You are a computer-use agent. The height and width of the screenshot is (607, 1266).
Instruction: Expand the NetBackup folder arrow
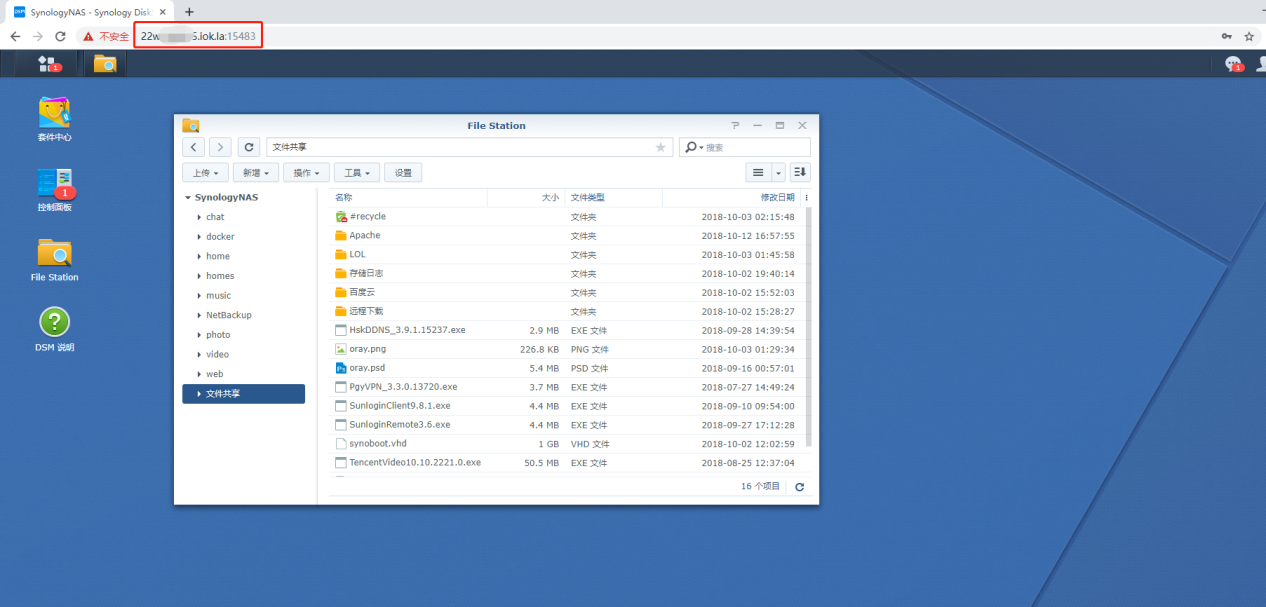click(x=199, y=315)
